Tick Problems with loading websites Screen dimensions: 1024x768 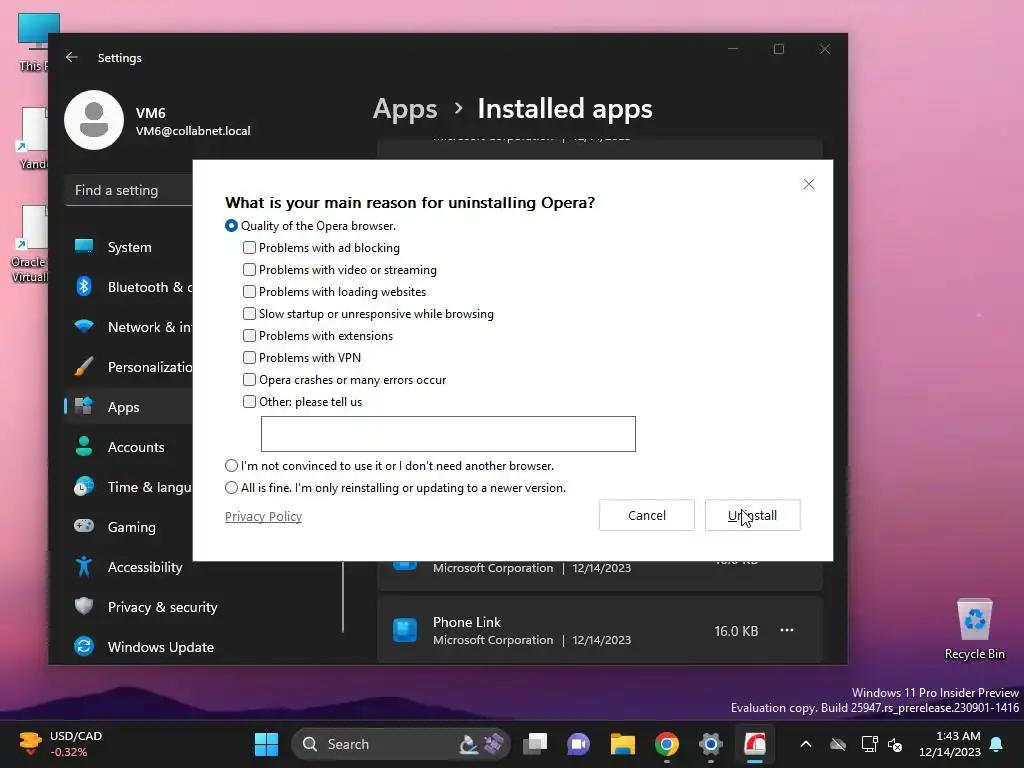249,292
